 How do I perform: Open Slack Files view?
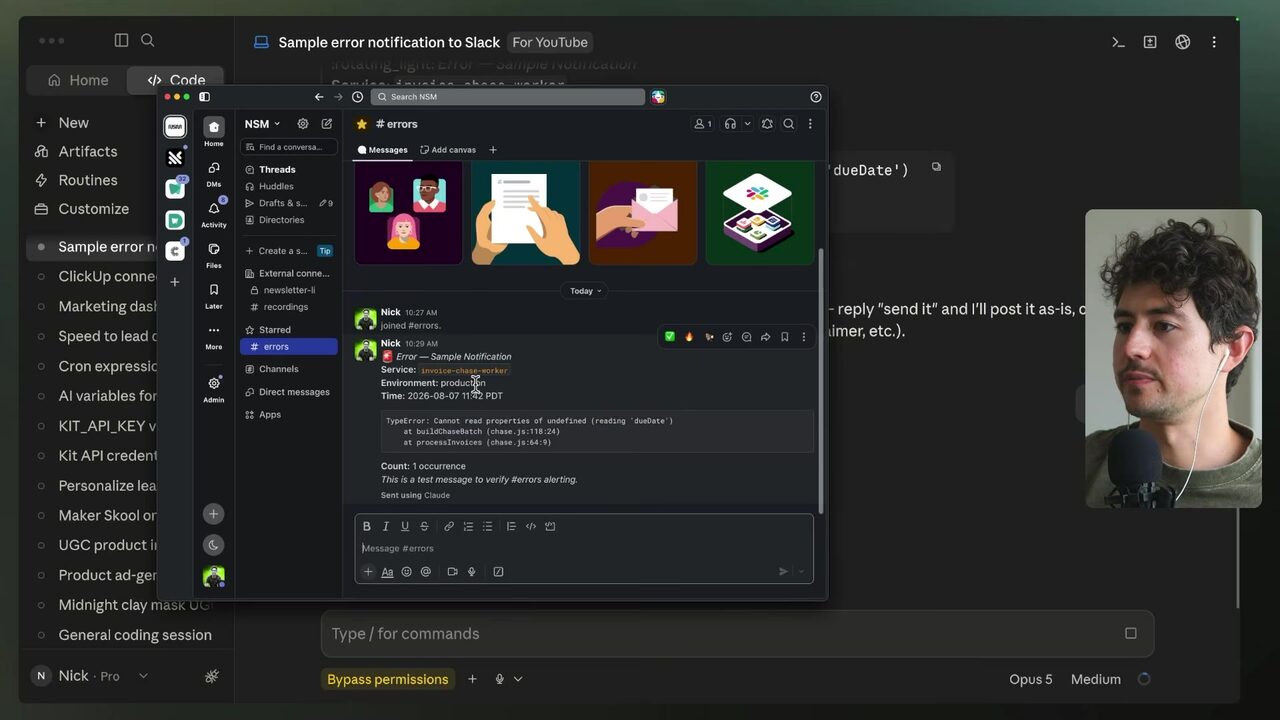(x=214, y=254)
